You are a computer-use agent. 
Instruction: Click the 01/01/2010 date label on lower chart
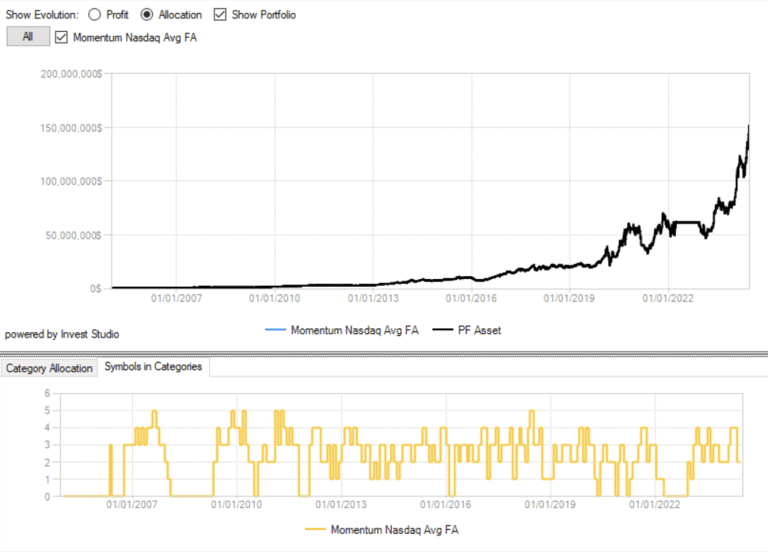click(236, 505)
